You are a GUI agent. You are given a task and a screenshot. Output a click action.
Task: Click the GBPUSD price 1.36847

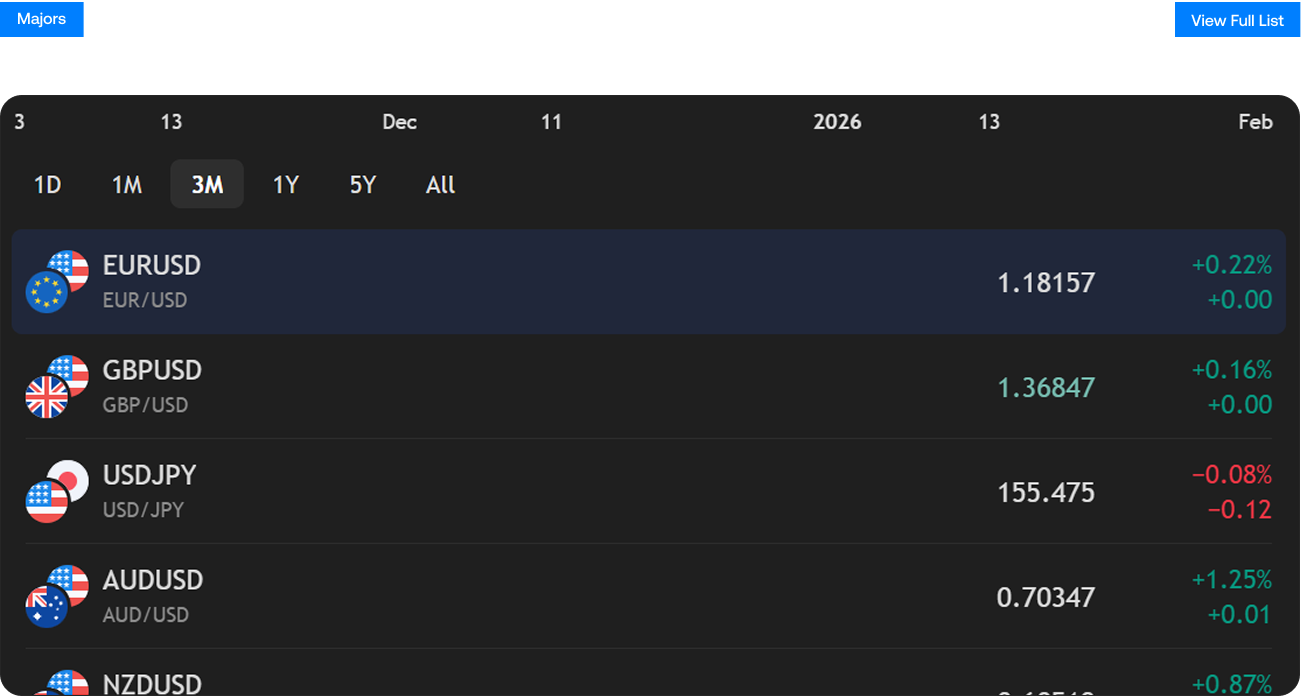coord(1045,386)
